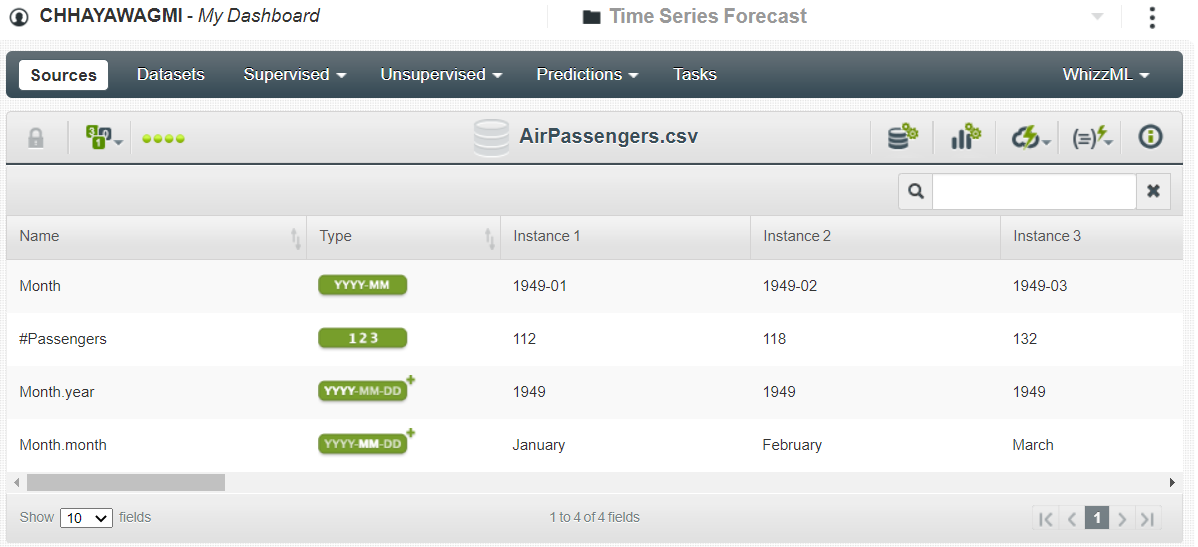Click the search magnifier icon
The height and width of the screenshot is (547, 1198).
tap(915, 191)
